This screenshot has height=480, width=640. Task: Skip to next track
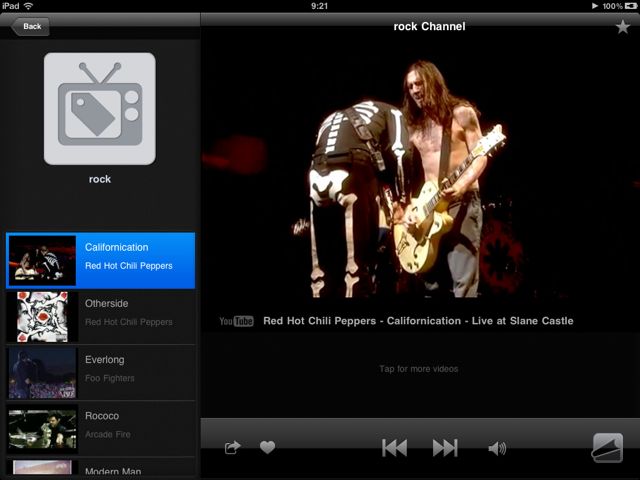pyautogui.click(x=445, y=448)
